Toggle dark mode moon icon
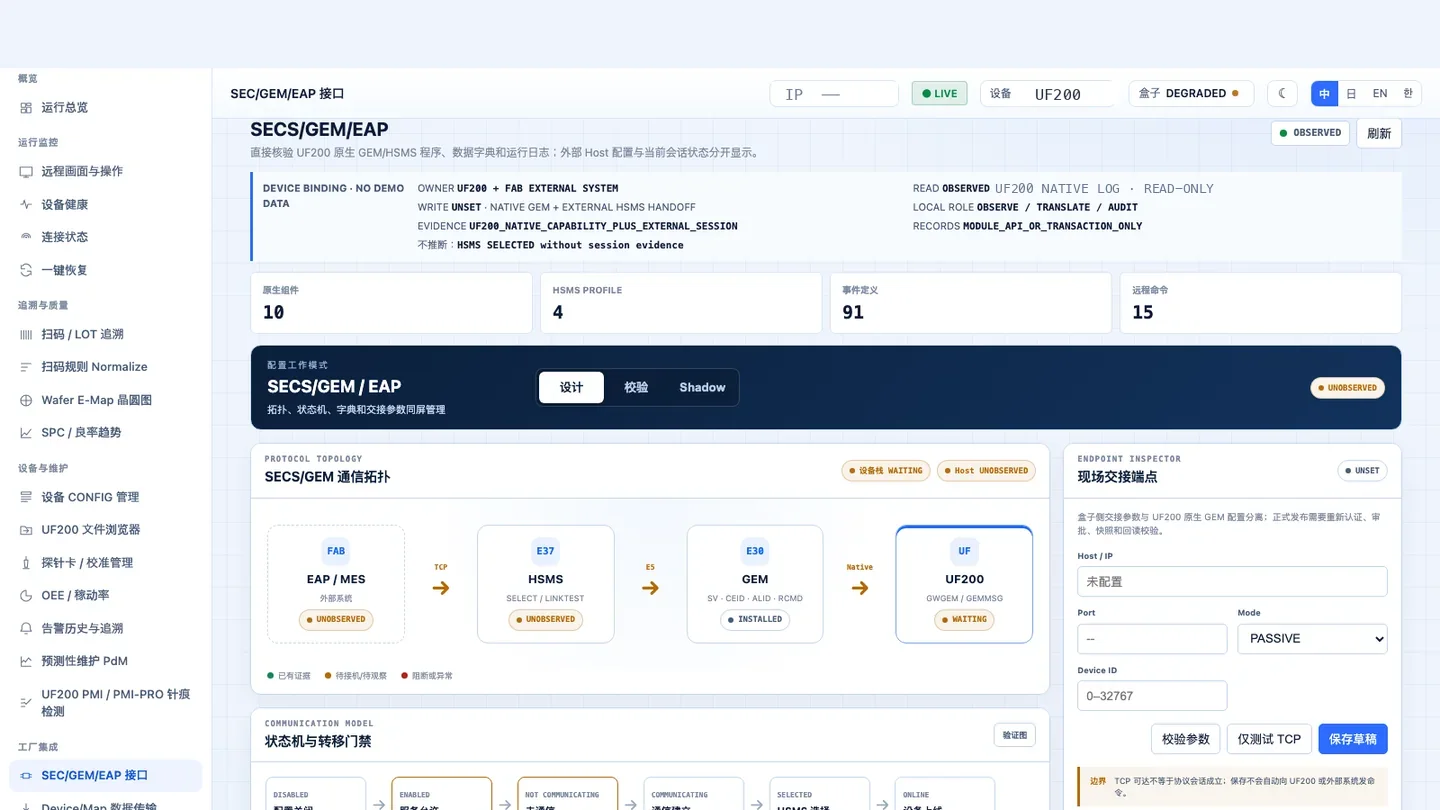This screenshot has height=810, width=1440. click(1282, 93)
